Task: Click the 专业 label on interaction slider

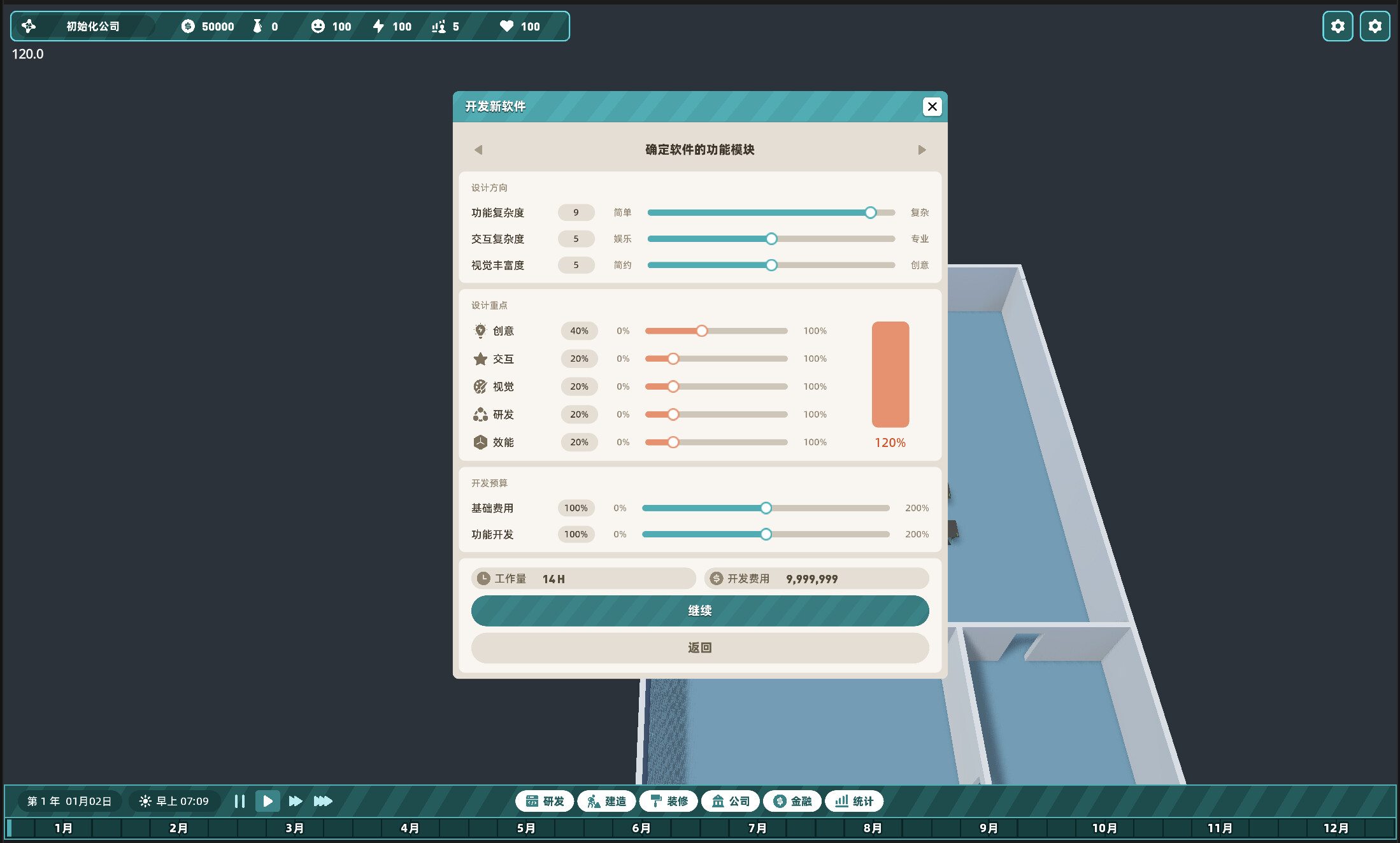Action: 920,239
